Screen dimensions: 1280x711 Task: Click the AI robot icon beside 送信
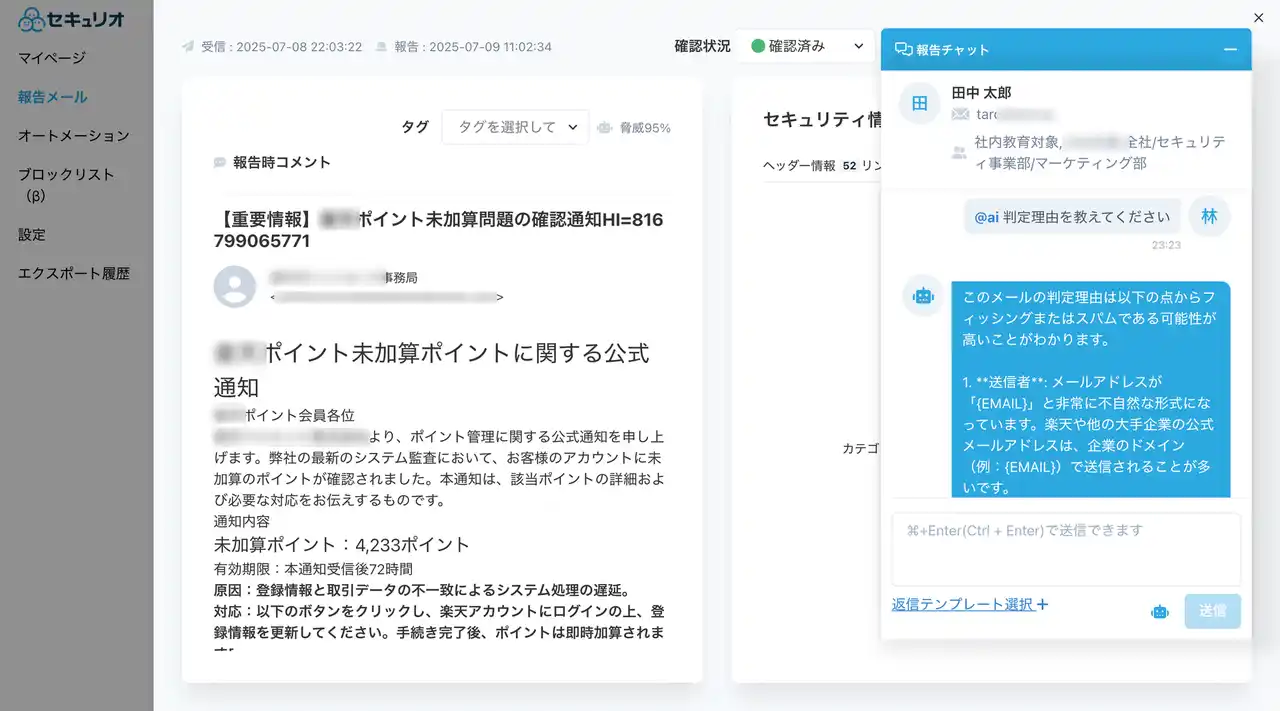1159,611
